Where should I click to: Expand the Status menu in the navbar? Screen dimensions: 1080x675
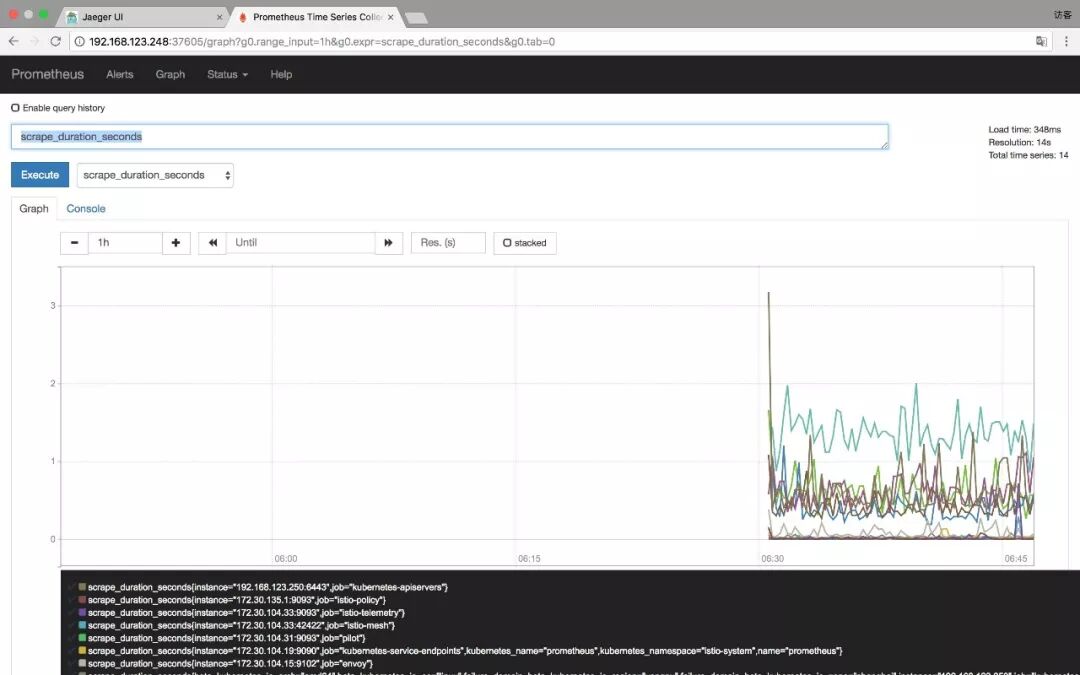click(x=227, y=74)
